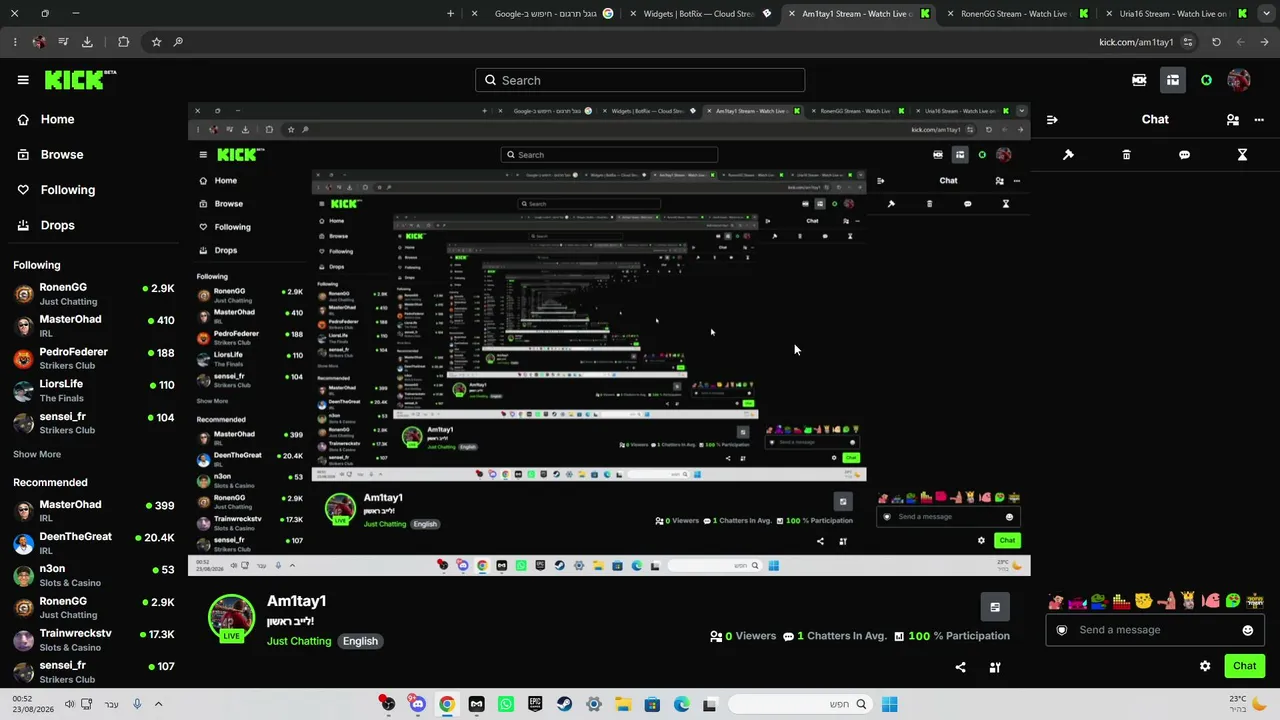
Task: Open WhatsApp from the taskbar
Action: point(506,704)
